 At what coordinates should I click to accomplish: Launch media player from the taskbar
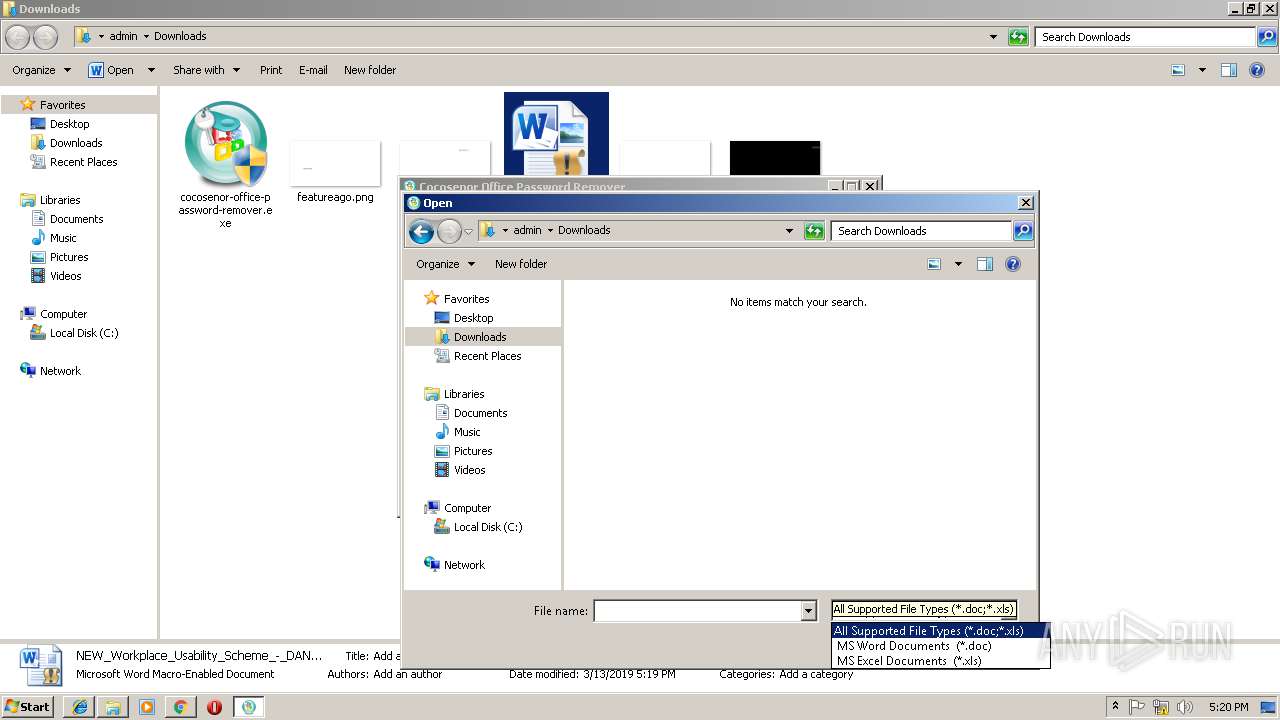147,707
